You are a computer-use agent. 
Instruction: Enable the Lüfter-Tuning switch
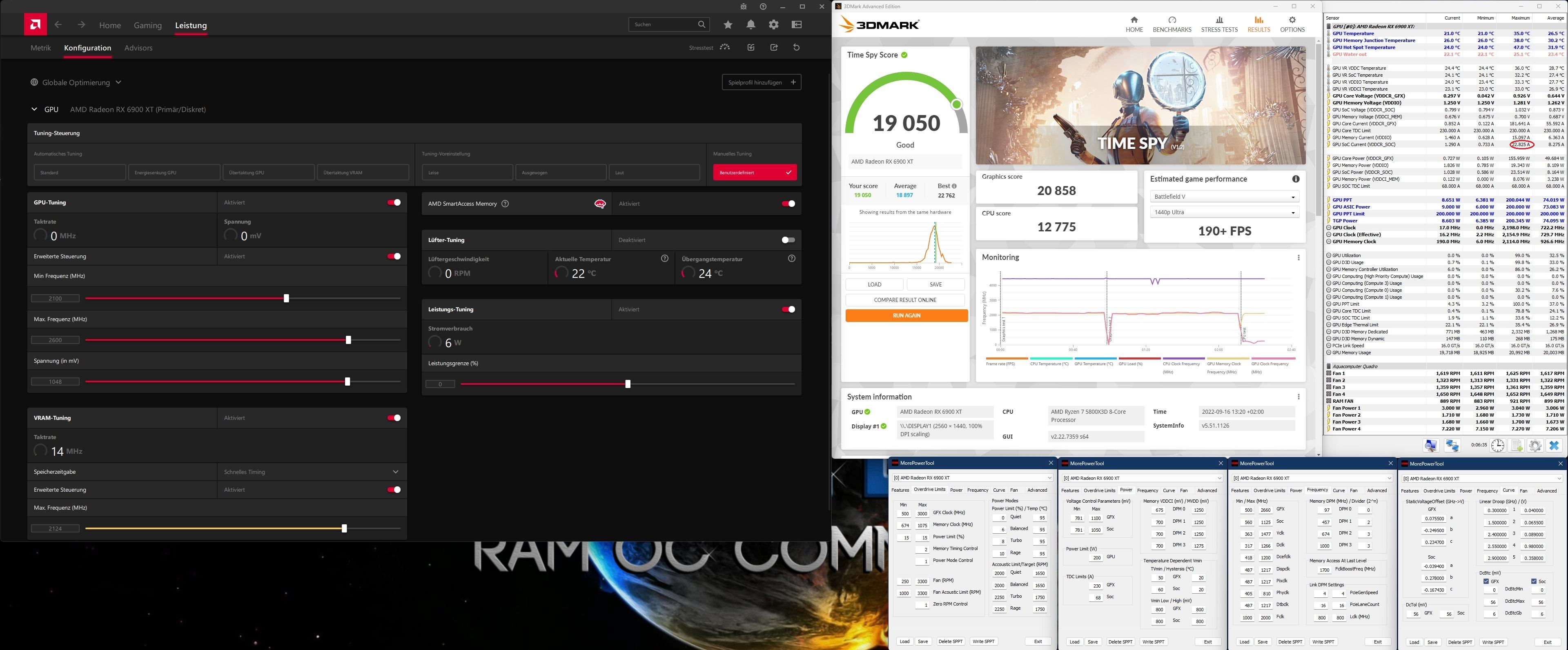pos(788,240)
